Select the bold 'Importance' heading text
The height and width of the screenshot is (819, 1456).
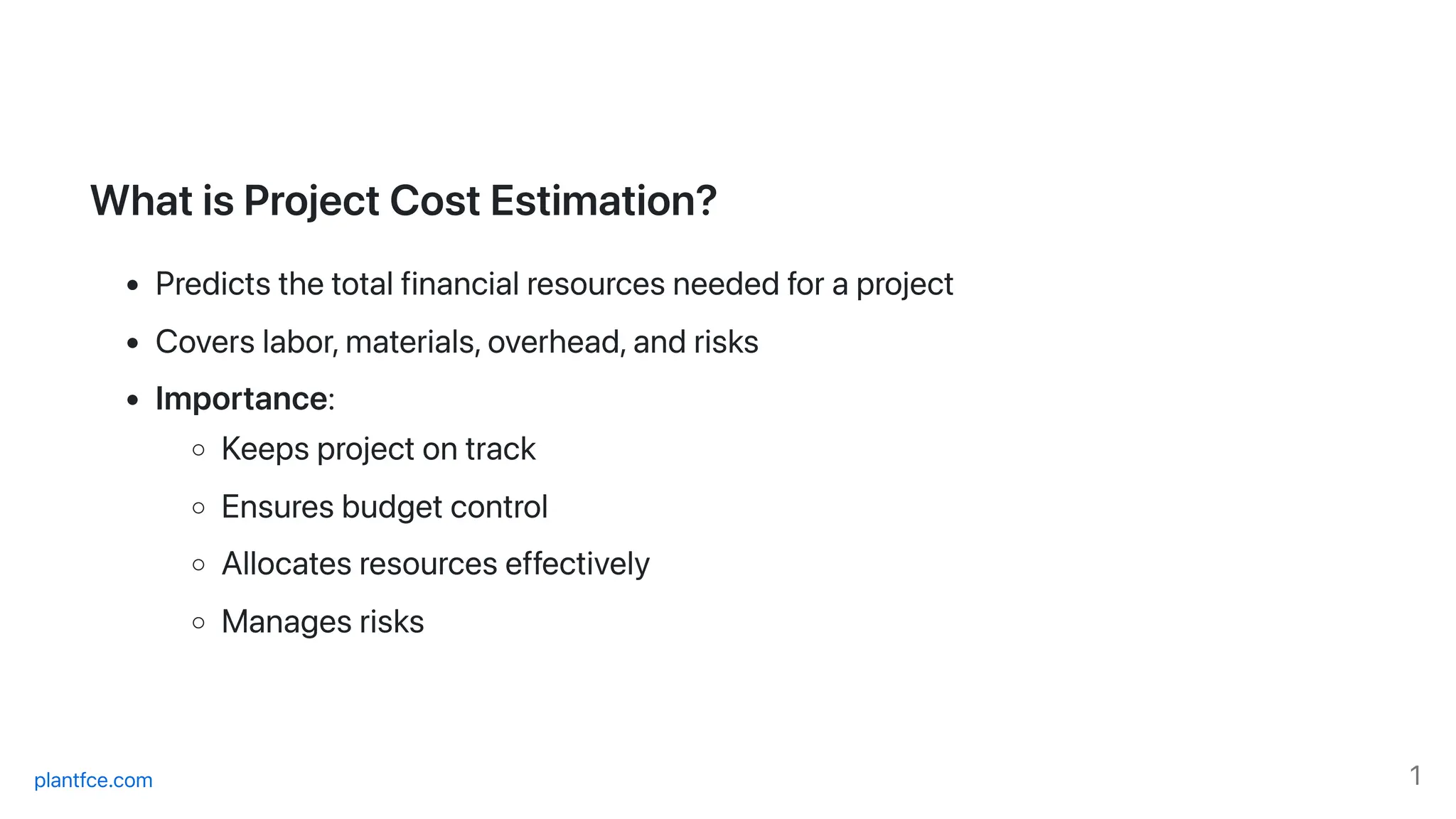point(241,398)
